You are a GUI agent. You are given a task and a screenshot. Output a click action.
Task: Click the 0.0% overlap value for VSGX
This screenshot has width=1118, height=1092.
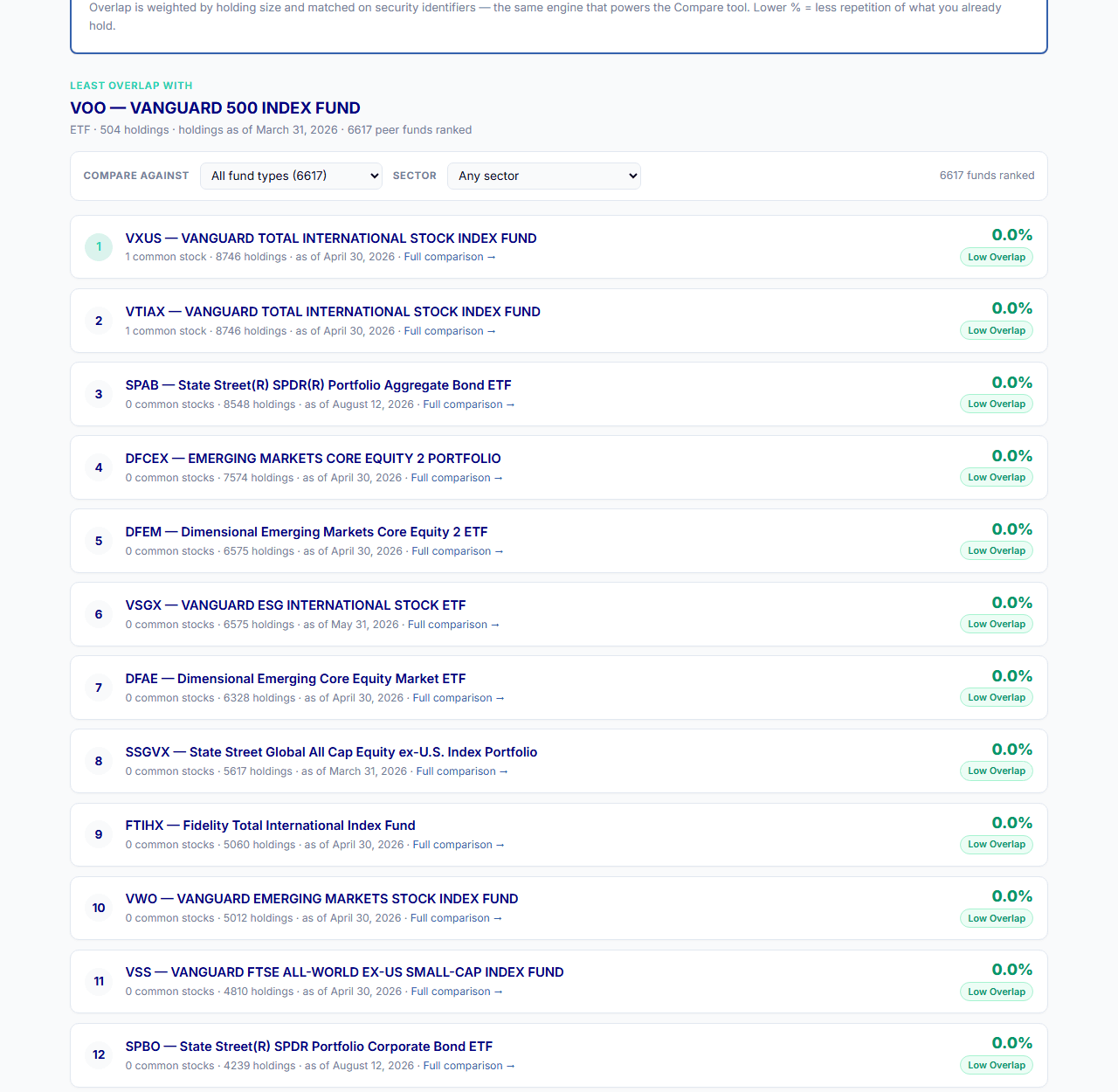pyautogui.click(x=1012, y=603)
